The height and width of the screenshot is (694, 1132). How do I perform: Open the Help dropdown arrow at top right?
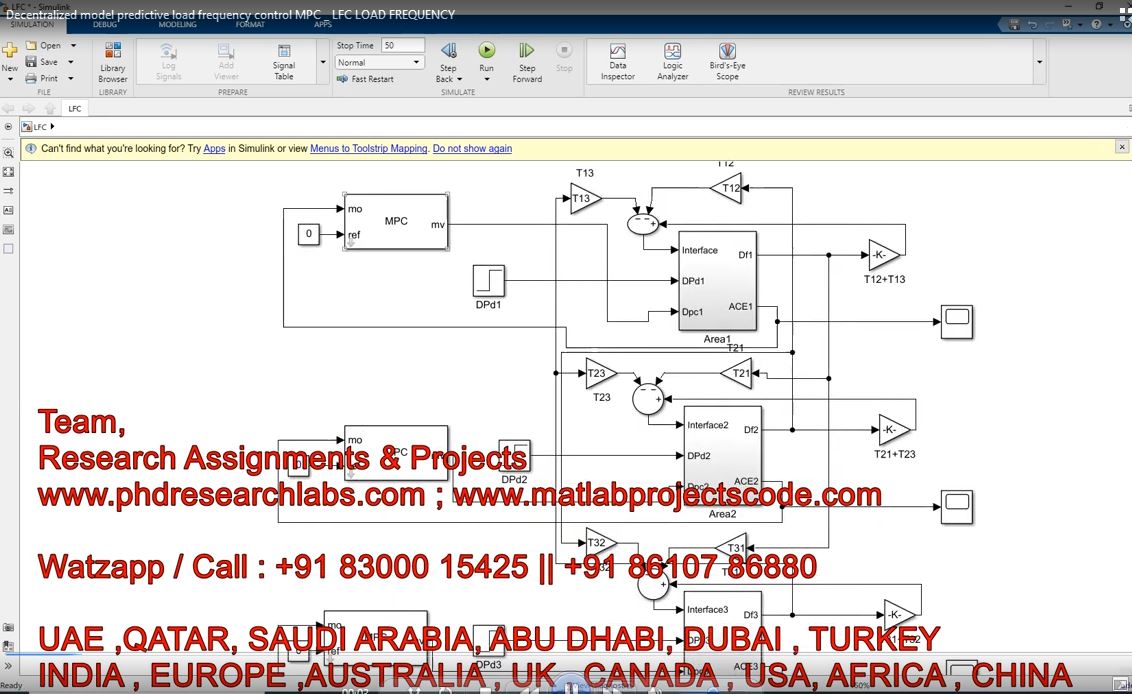[1109, 25]
